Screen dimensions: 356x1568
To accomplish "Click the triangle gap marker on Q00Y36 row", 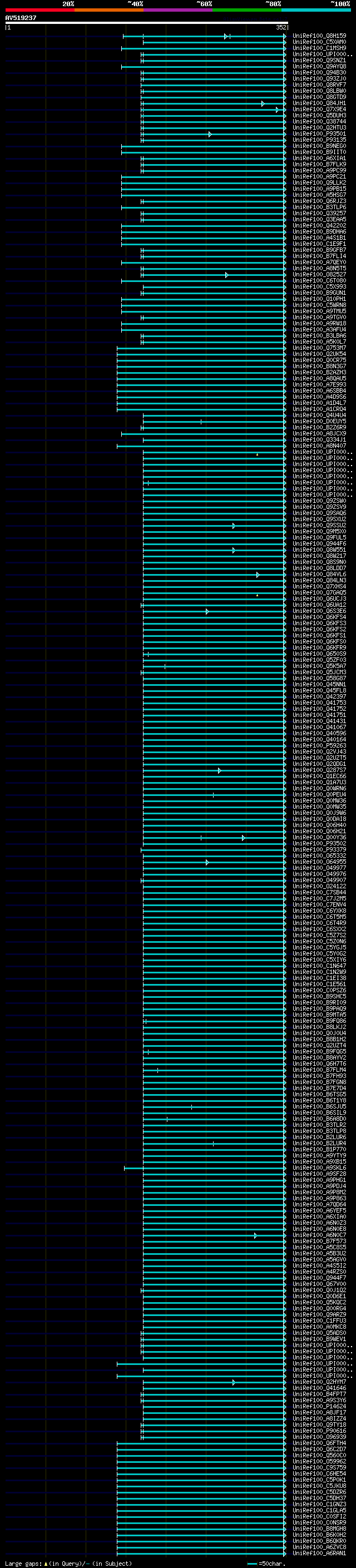I will (x=244, y=838).
